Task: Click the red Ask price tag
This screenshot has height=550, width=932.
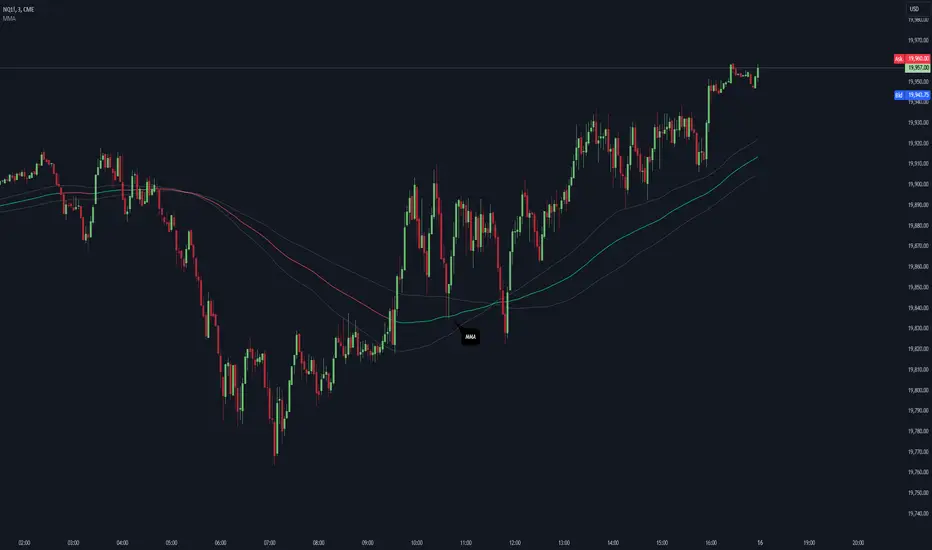Action: pyautogui.click(x=899, y=60)
